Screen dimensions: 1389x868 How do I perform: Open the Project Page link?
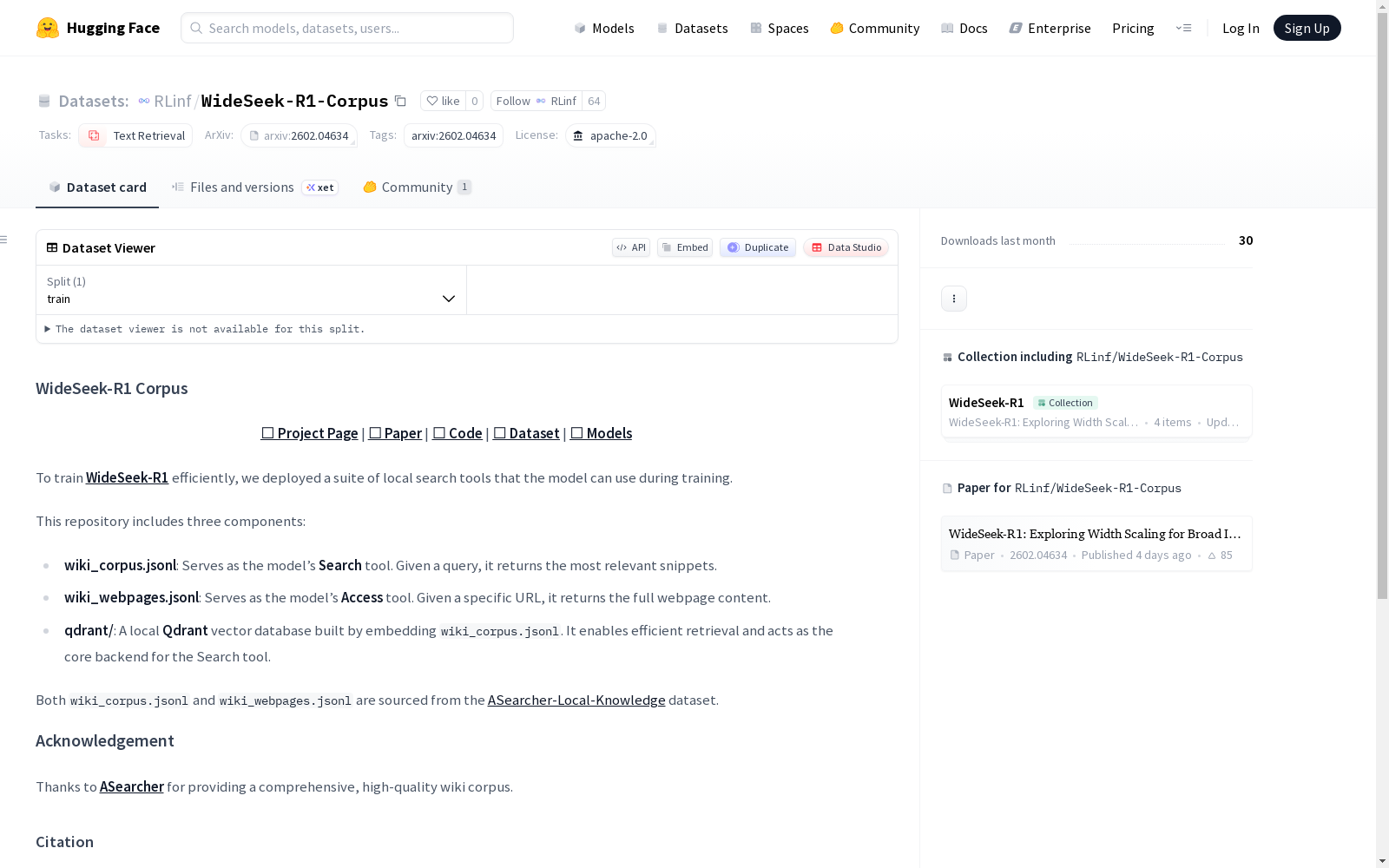click(x=310, y=433)
